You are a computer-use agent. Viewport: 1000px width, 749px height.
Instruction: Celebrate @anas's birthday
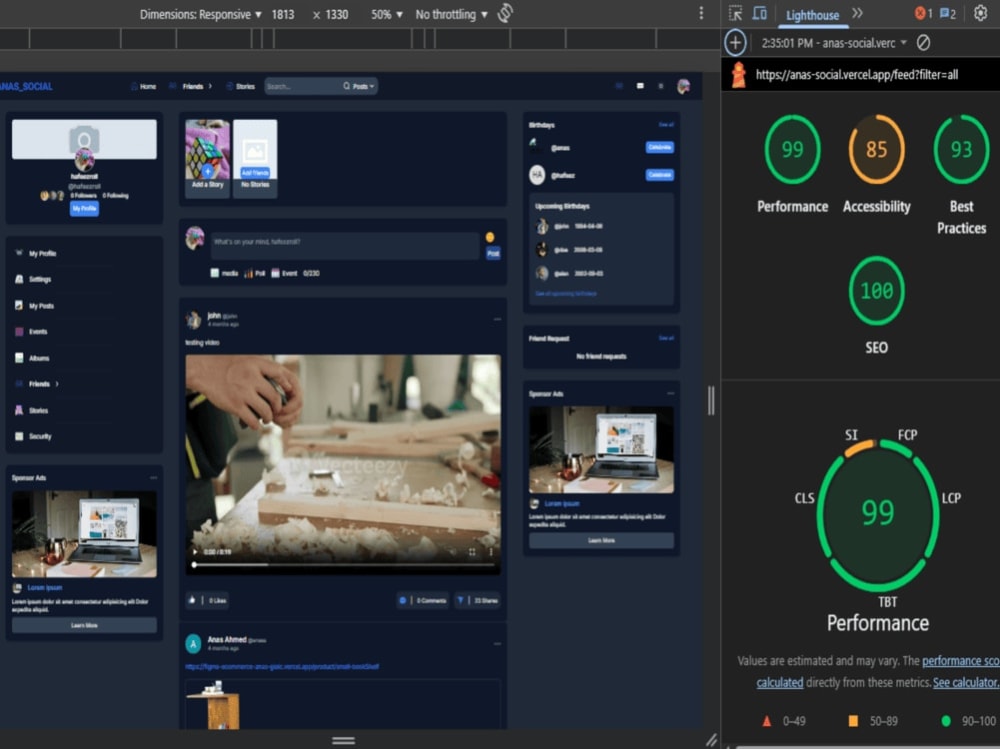coord(659,147)
